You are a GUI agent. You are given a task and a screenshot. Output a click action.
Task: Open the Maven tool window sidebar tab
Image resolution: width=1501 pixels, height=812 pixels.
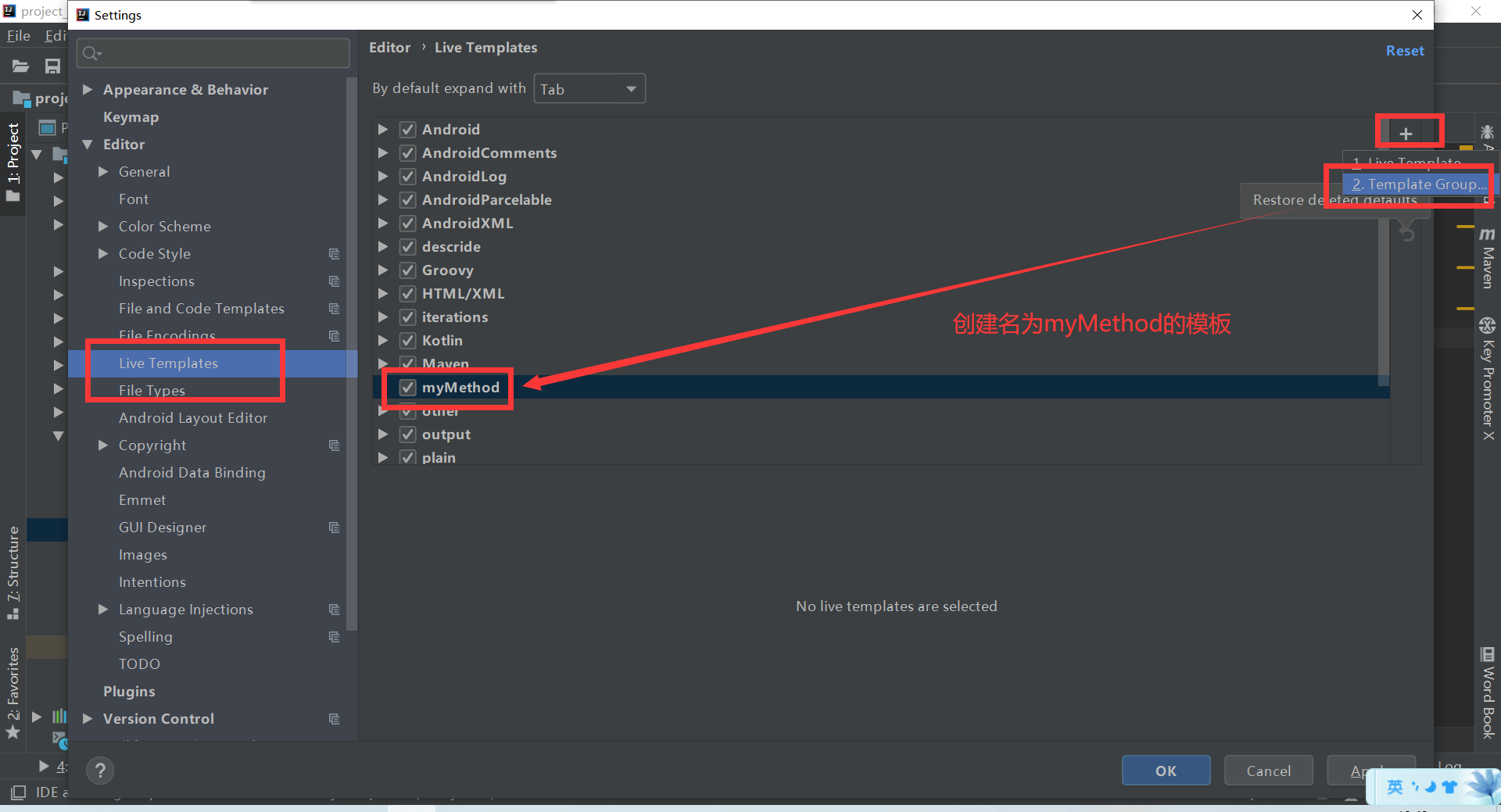(x=1488, y=259)
